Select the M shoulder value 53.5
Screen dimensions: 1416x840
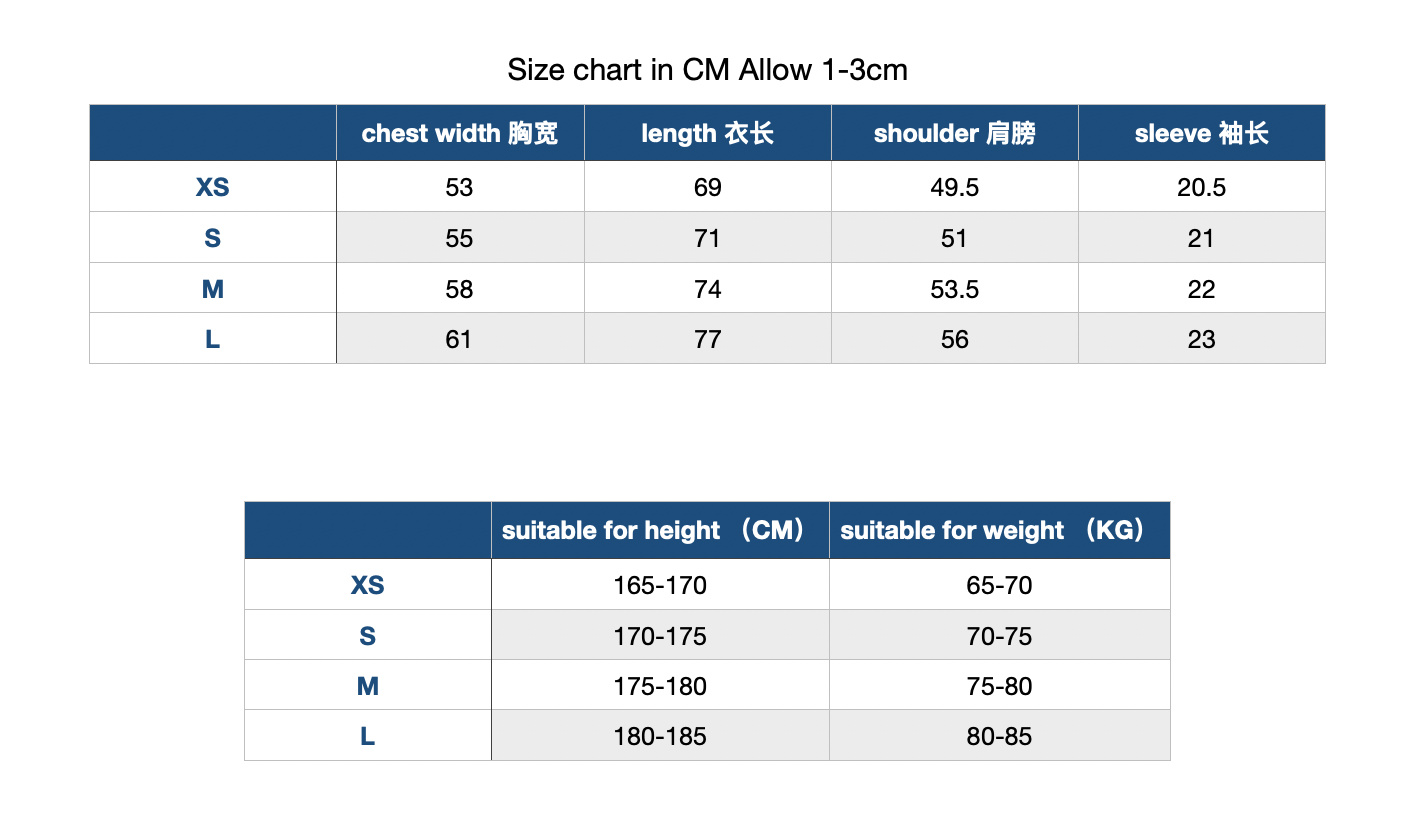click(x=954, y=289)
